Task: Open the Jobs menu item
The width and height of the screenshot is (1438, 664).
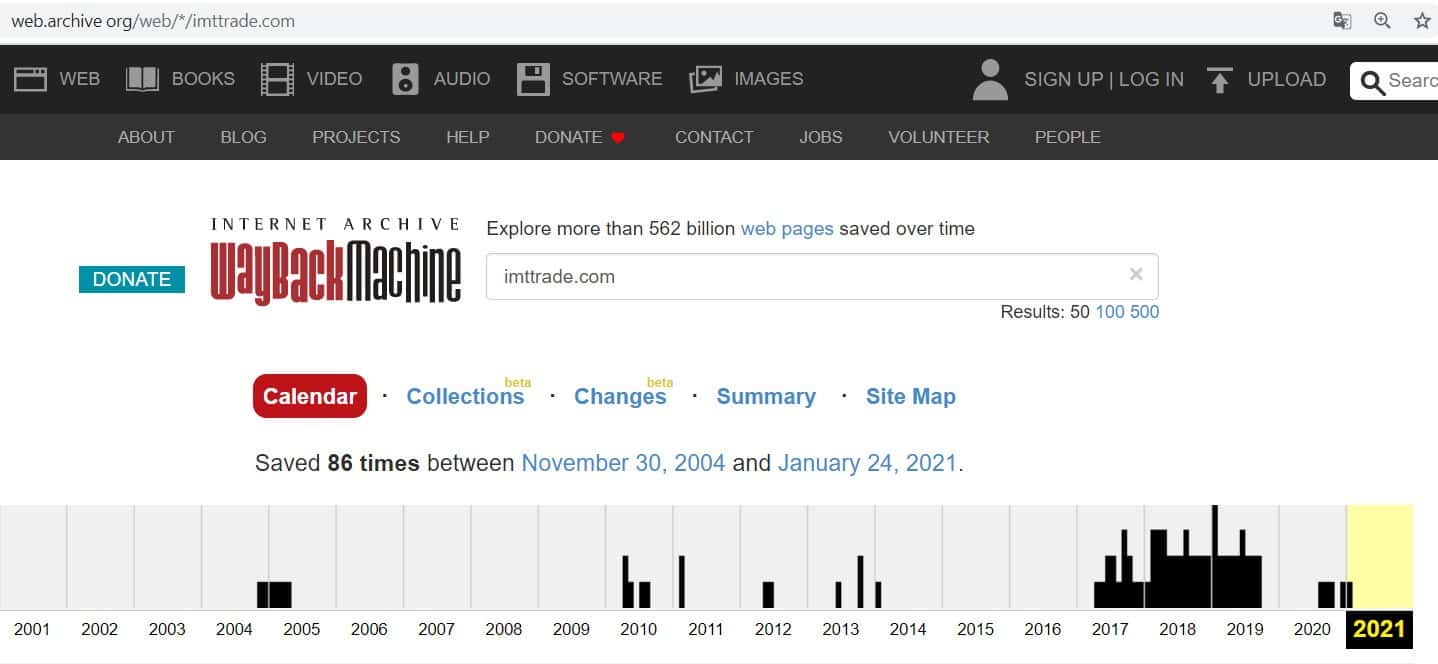Action: click(821, 137)
